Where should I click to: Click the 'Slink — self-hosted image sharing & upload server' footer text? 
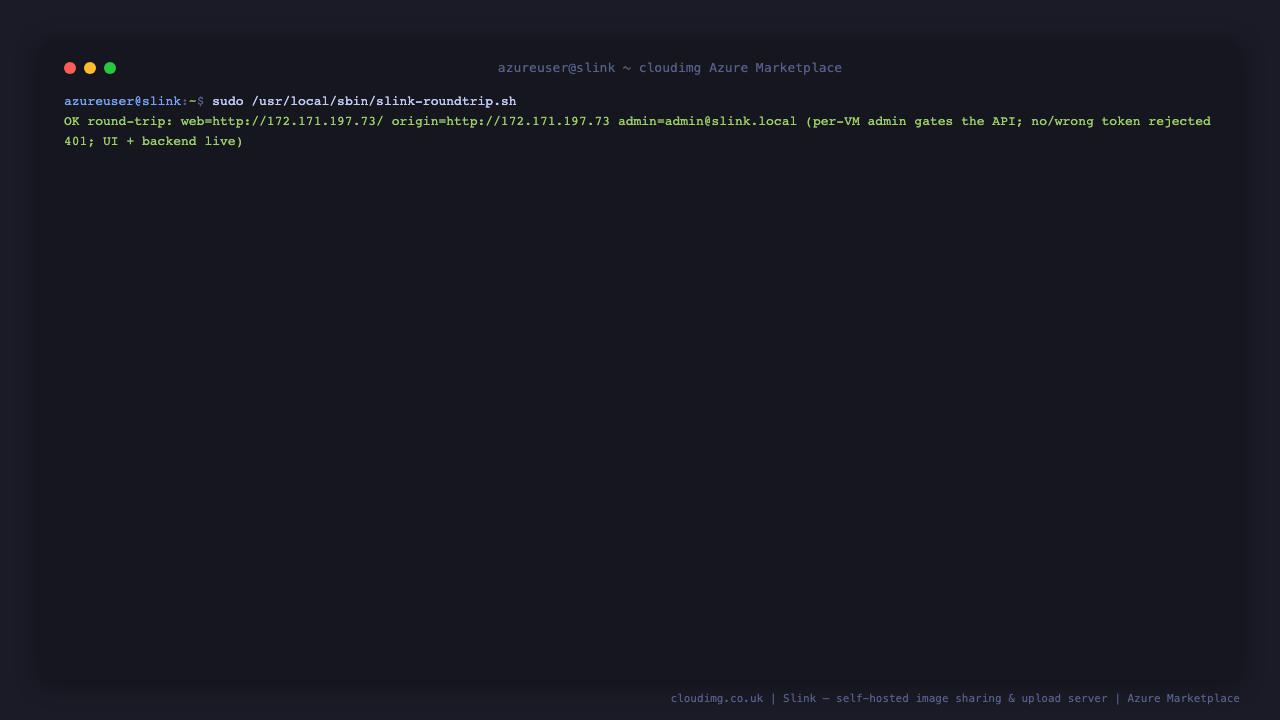coord(945,698)
